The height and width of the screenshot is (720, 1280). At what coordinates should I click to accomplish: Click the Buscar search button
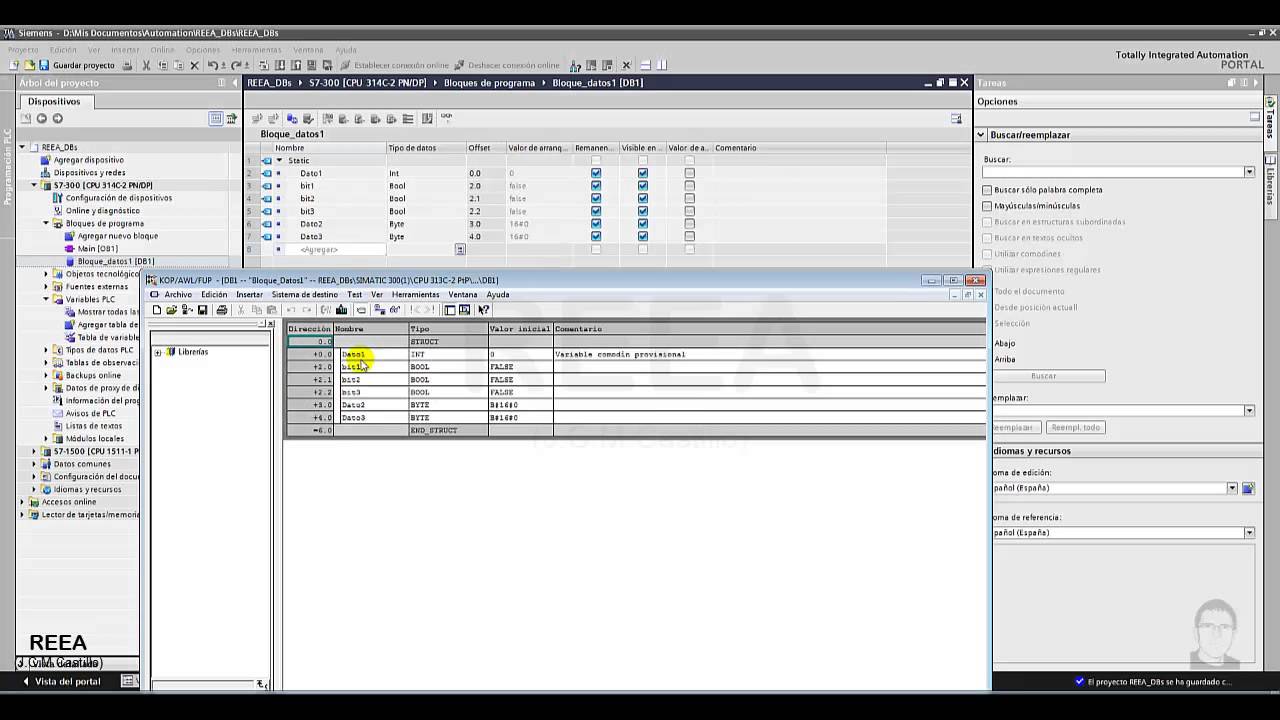pos(1043,376)
